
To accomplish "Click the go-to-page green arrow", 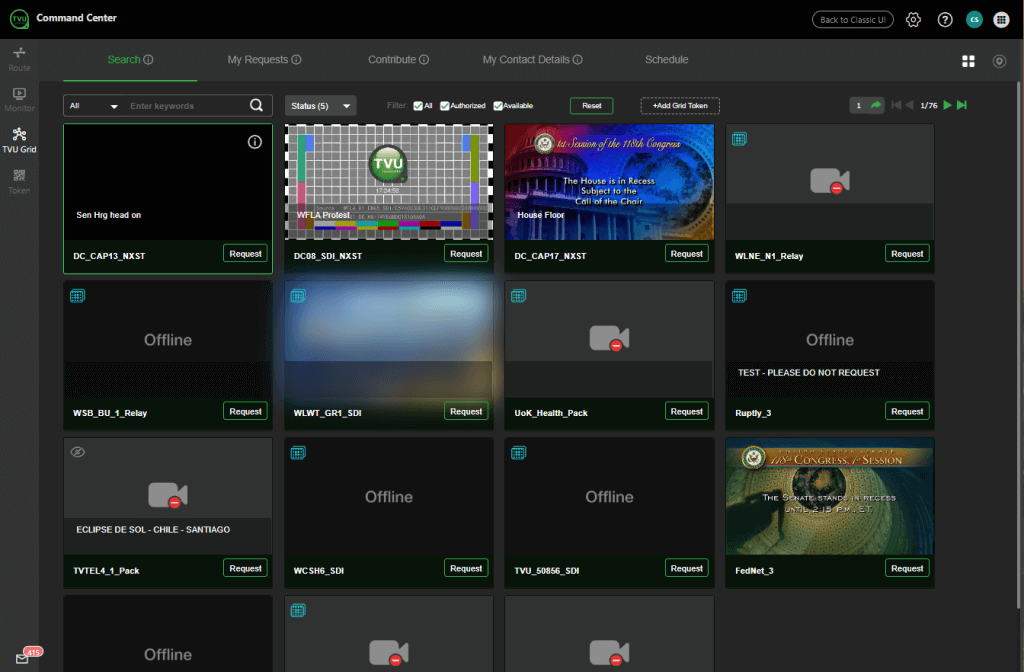I will [x=876, y=105].
